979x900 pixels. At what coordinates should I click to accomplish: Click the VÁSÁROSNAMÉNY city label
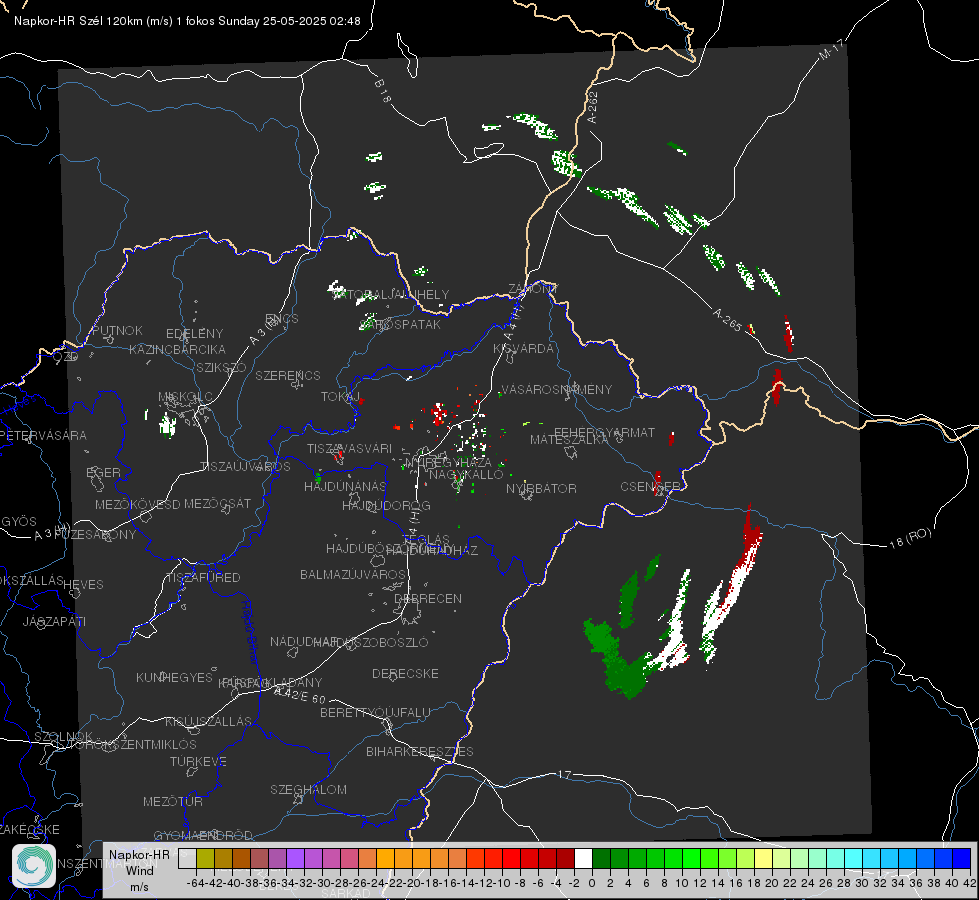557,390
